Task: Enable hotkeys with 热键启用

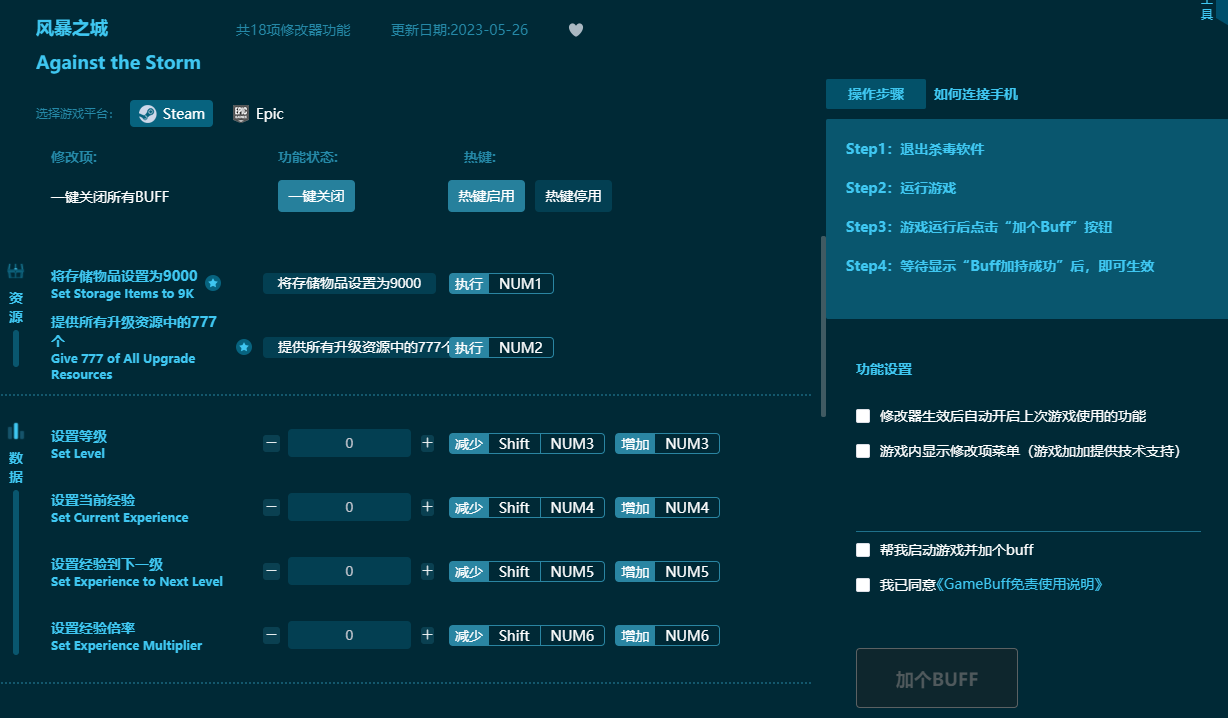Action: tap(486, 196)
